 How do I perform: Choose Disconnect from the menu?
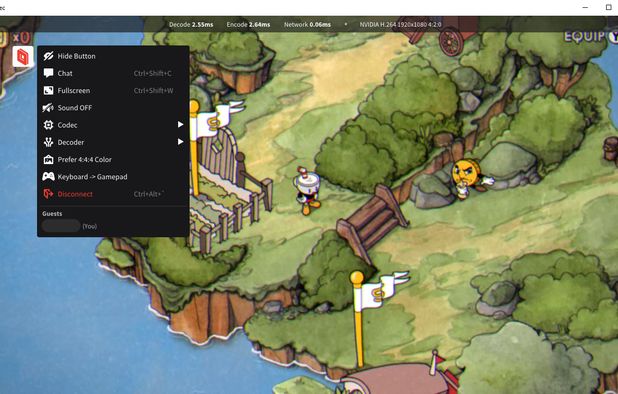113,194
